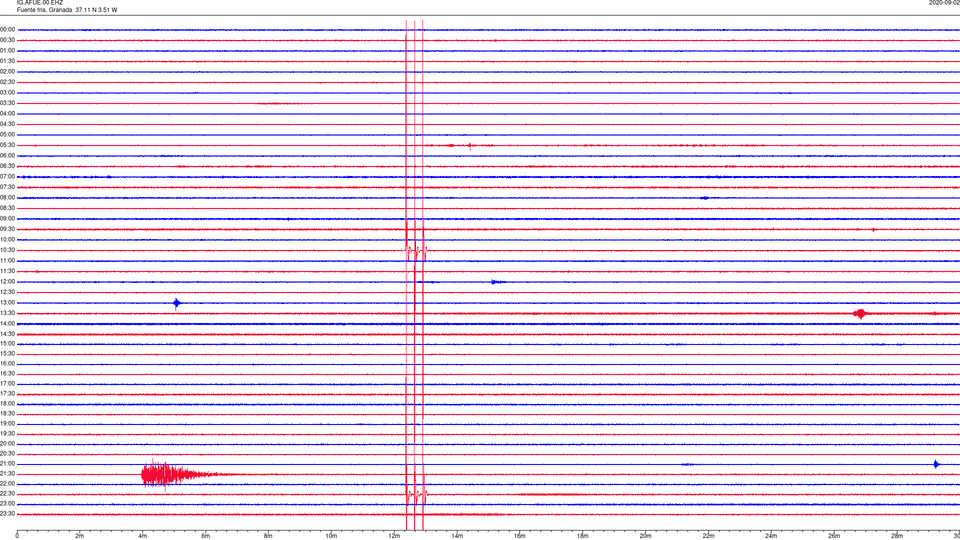Click the blue spike event on 13:00 trace
The height and width of the screenshot is (540, 960).
tap(176, 303)
